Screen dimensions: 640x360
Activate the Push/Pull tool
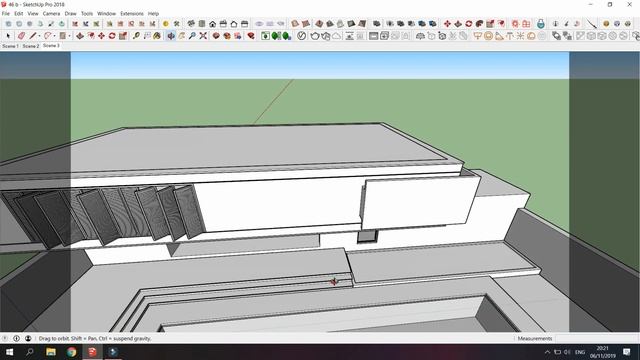[80, 36]
